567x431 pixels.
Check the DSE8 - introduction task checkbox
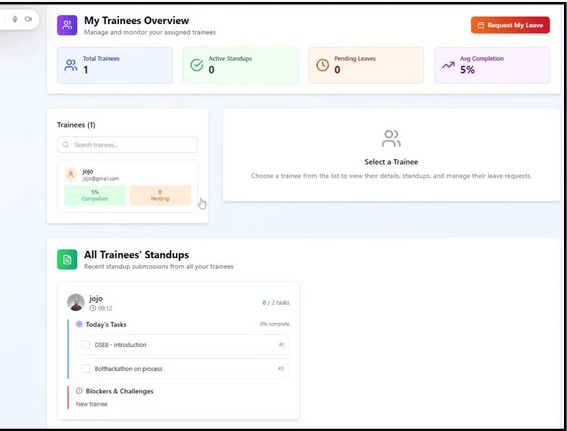click(x=85, y=345)
